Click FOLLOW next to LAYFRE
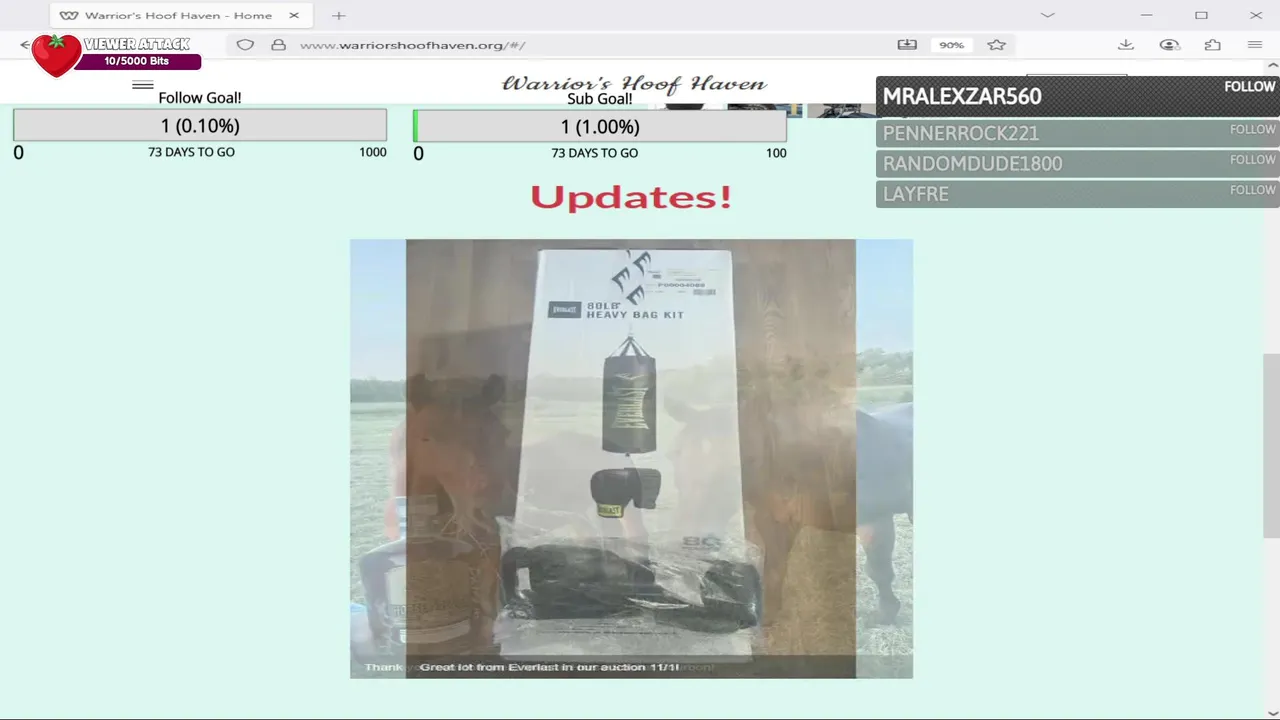Image resolution: width=1280 pixels, height=720 pixels. (x=1253, y=189)
